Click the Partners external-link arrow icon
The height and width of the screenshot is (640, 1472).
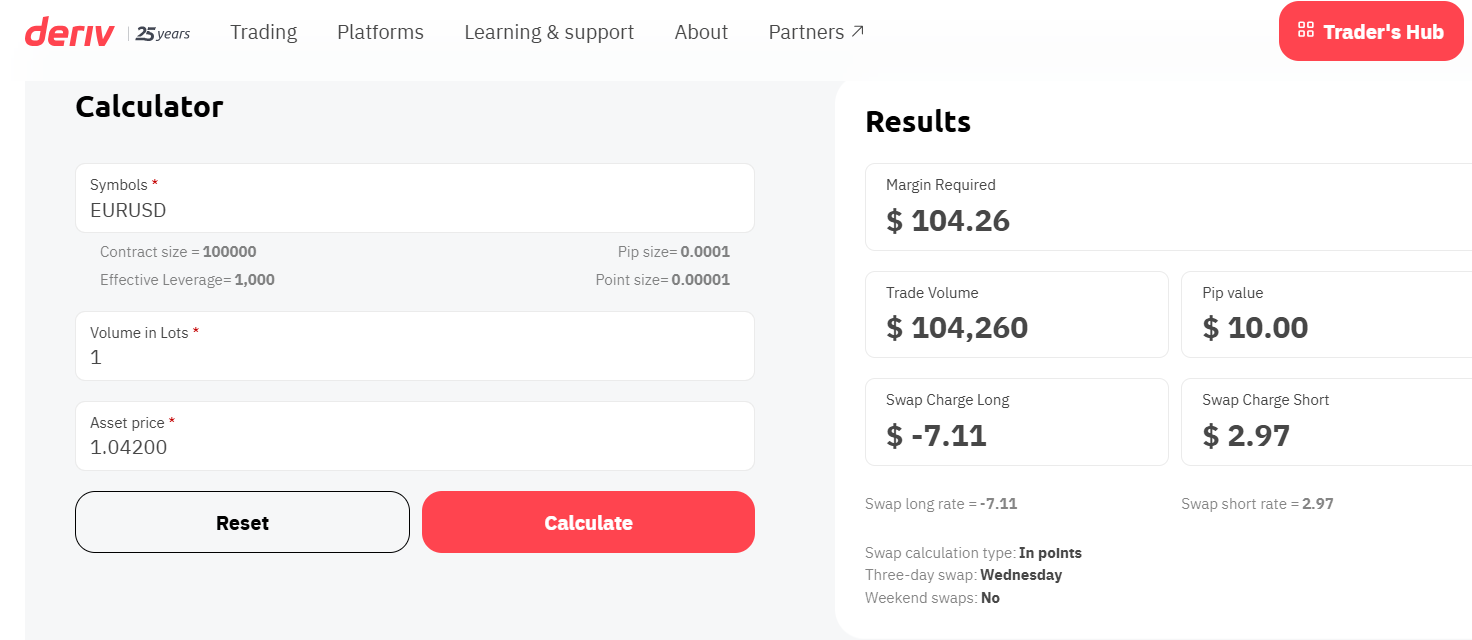point(857,32)
